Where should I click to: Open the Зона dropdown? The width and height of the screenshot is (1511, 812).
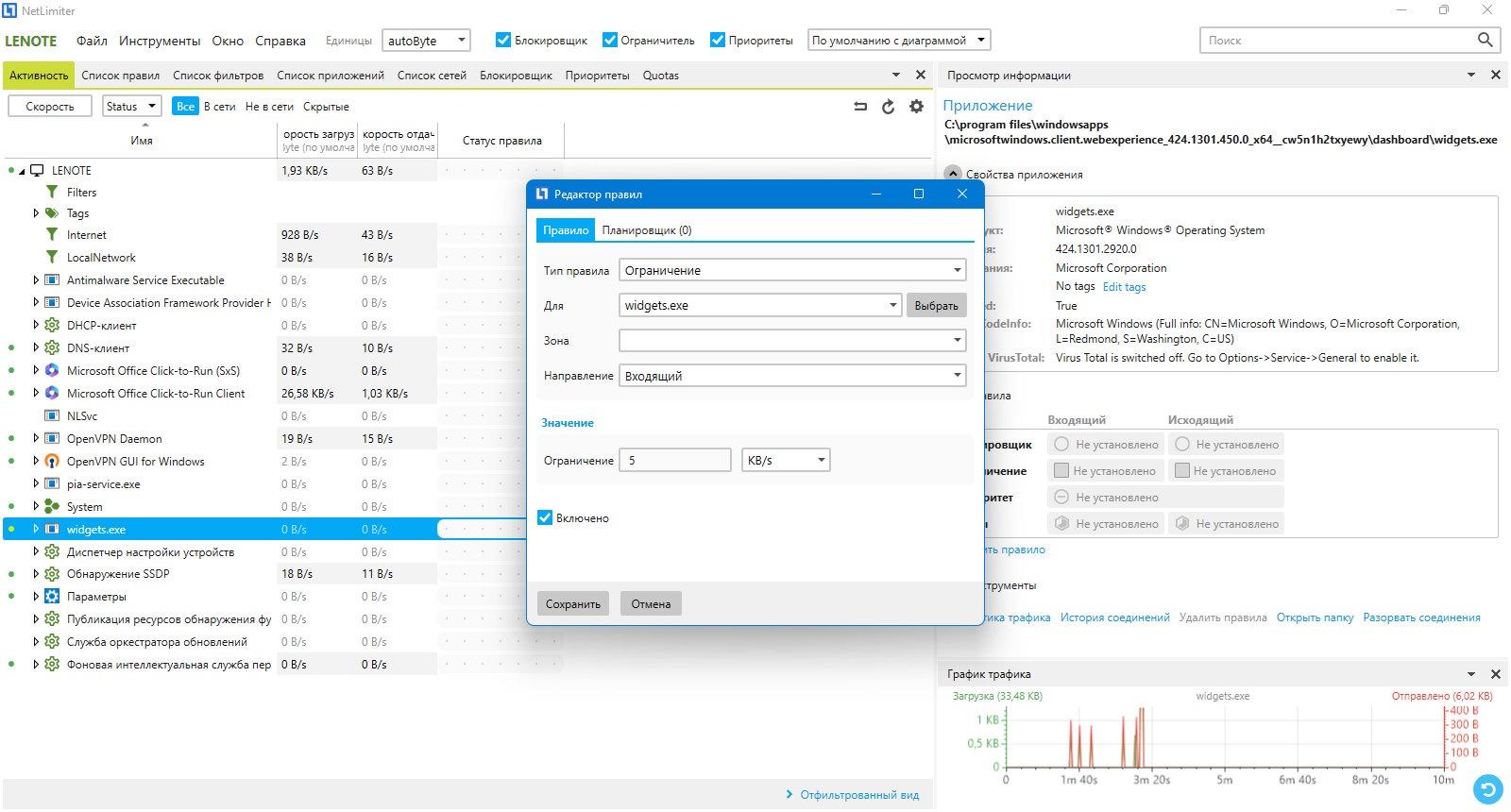[792, 340]
